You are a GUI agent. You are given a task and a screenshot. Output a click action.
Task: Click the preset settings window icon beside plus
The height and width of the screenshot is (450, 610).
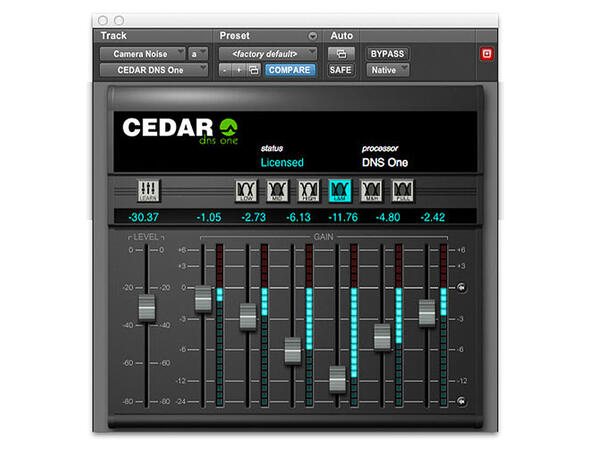pyautogui.click(x=254, y=70)
